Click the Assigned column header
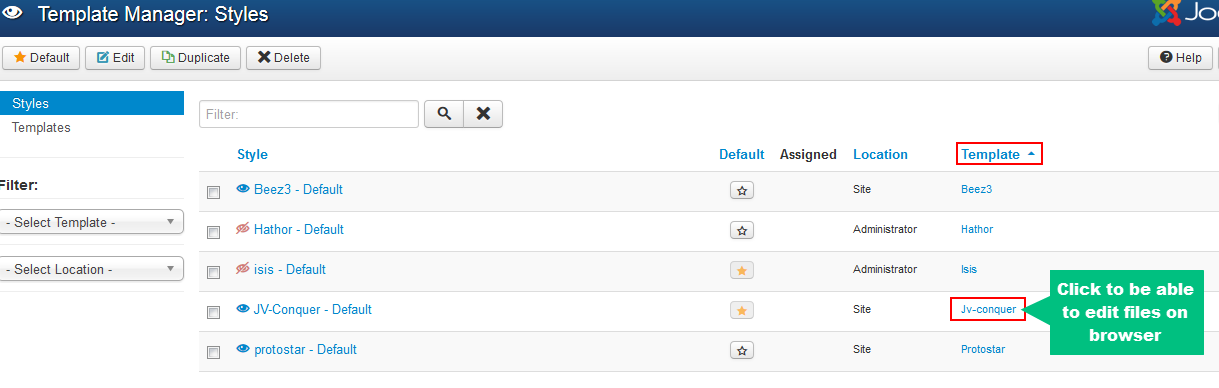The width and height of the screenshot is (1219, 388). (808, 154)
